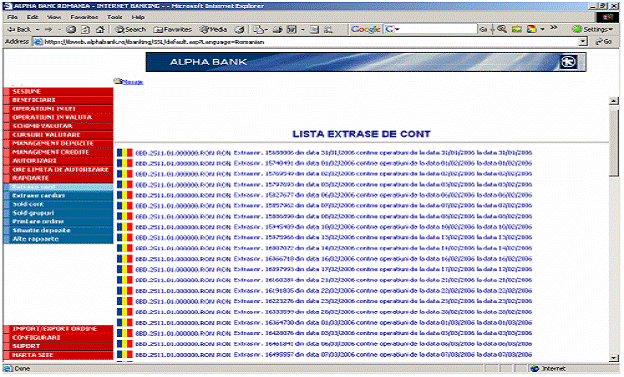The width and height of the screenshot is (624, 377).
Task: Collapse the RAPOARTE sidebar menu
Action: 58,178
